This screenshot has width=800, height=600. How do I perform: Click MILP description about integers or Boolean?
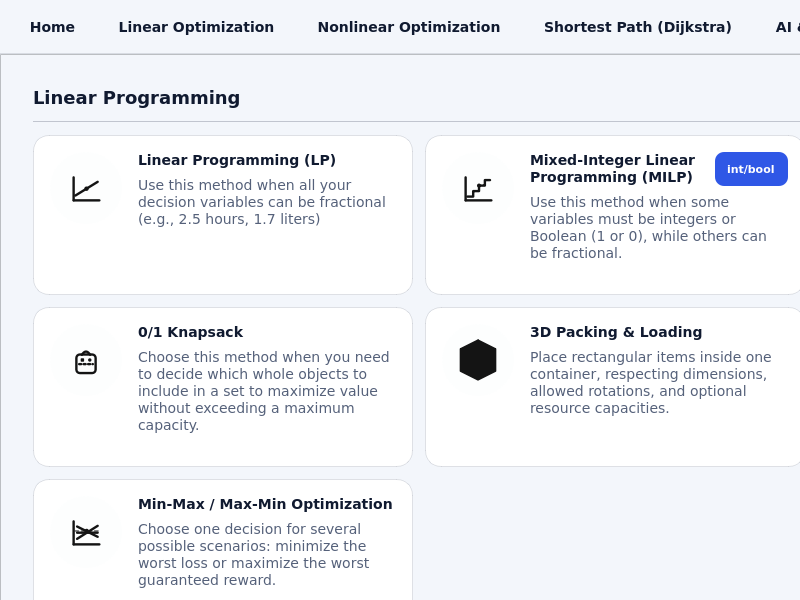click(x=648, y=228)
